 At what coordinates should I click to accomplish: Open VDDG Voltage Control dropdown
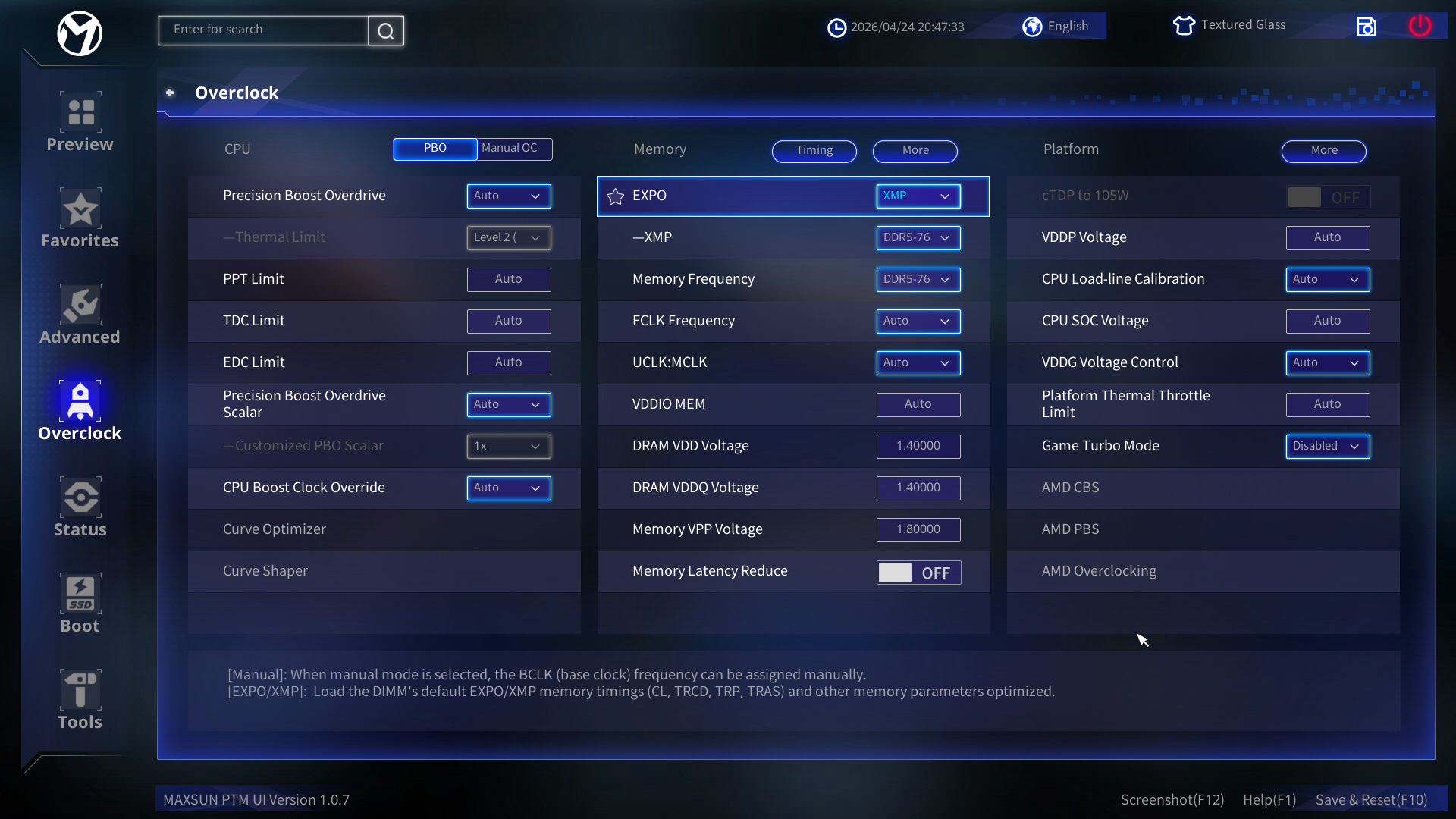[1328, 363]
